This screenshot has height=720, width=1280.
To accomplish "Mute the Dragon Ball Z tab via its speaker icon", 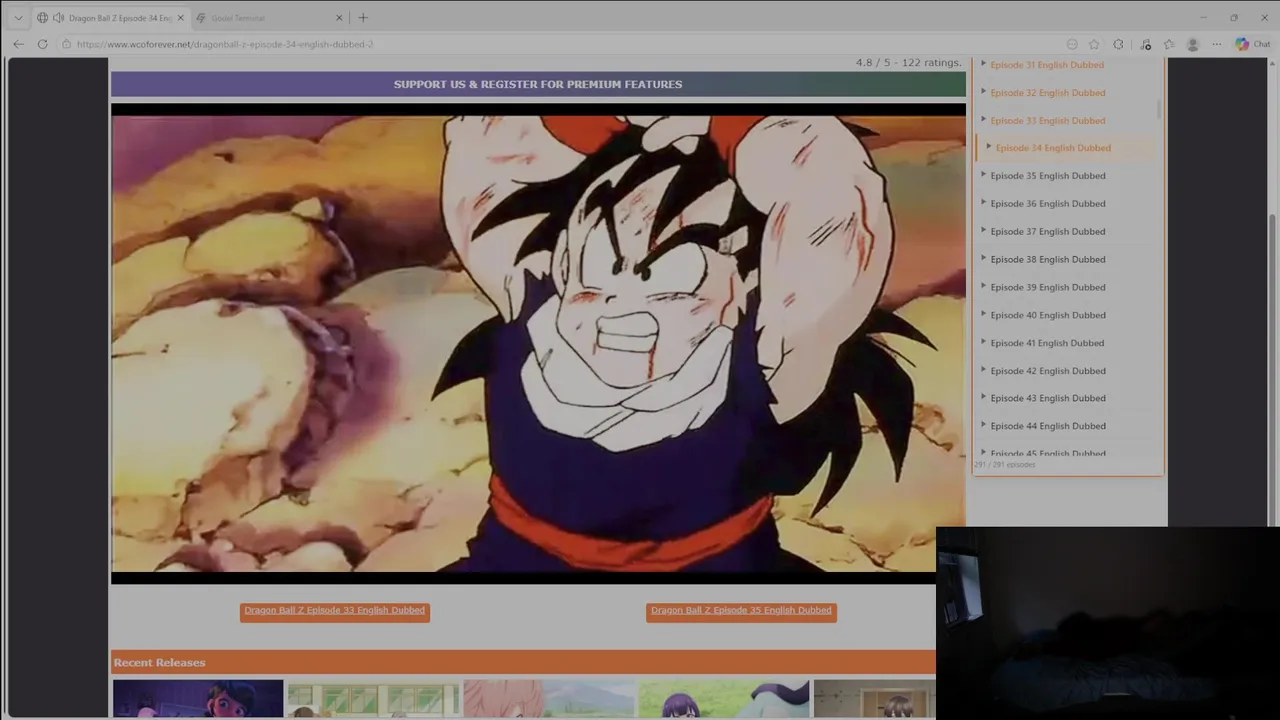I will (58, 18).
